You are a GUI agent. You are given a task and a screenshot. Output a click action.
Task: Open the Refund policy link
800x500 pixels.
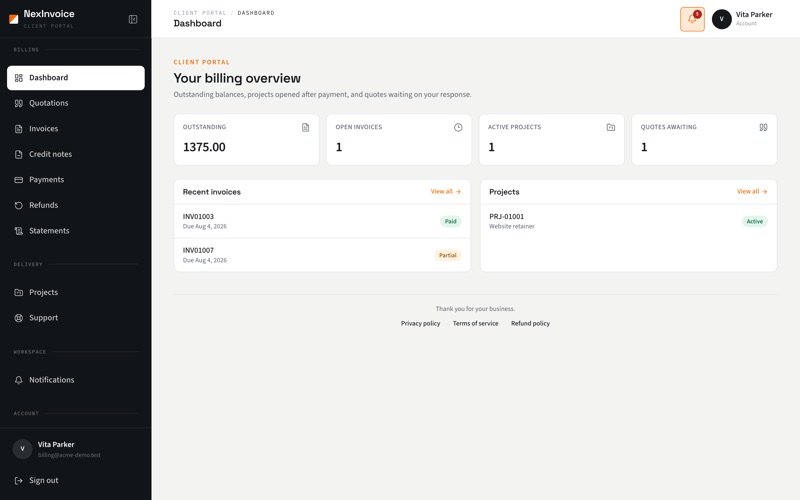point(531,323)
